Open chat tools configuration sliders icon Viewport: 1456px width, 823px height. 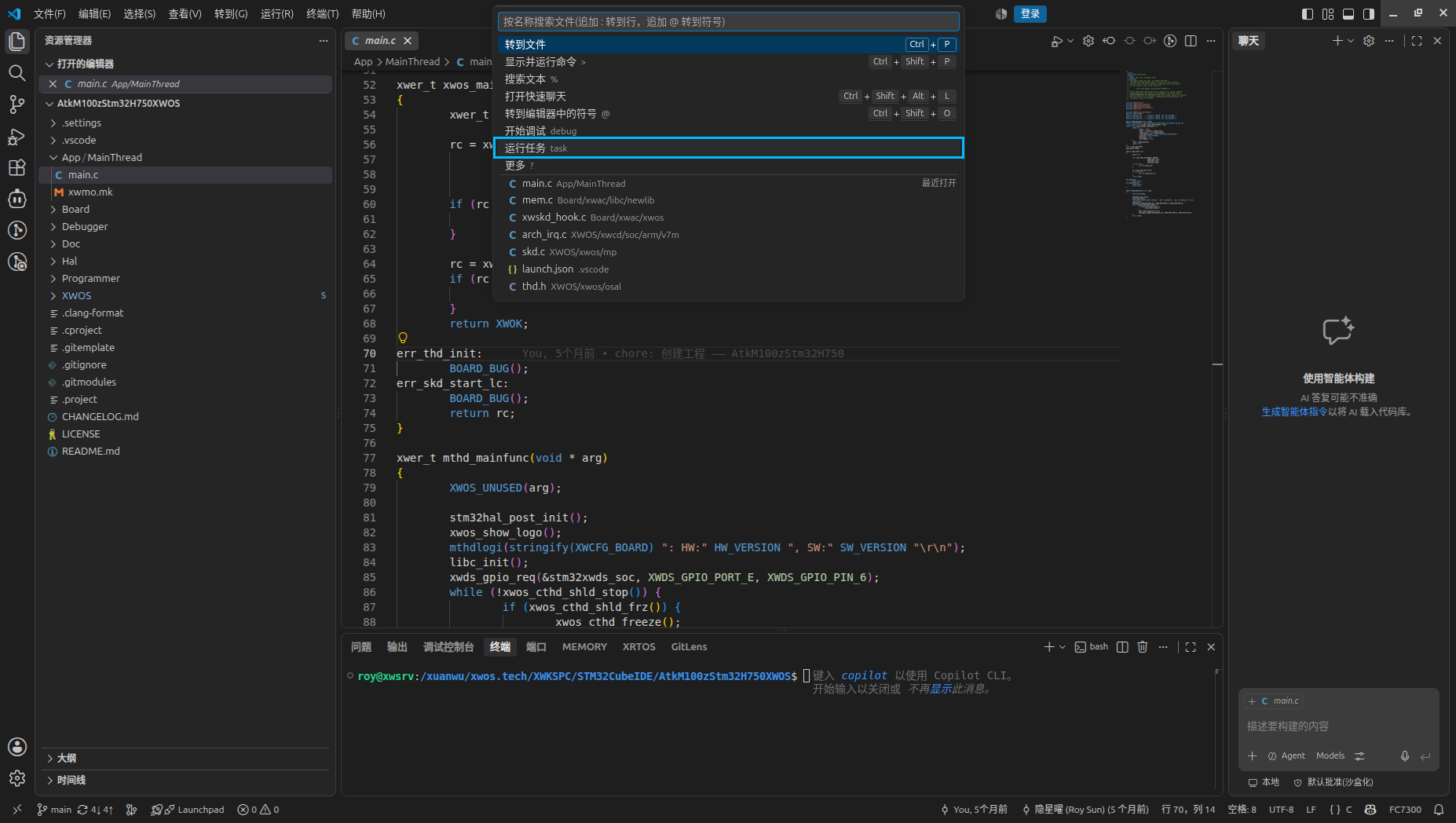pyautogui.click(x=1359, y=756)
